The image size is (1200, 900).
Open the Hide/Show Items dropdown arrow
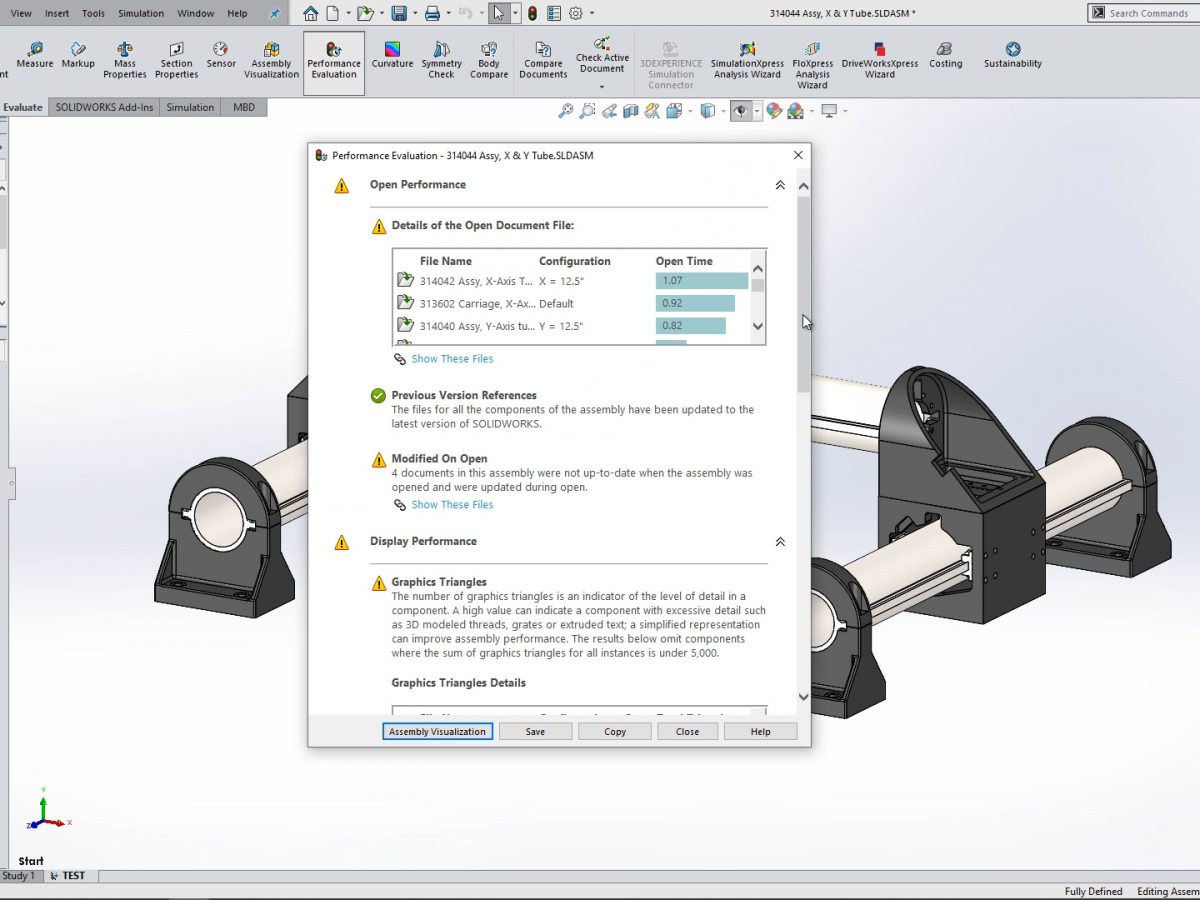[x=757, y=111]
